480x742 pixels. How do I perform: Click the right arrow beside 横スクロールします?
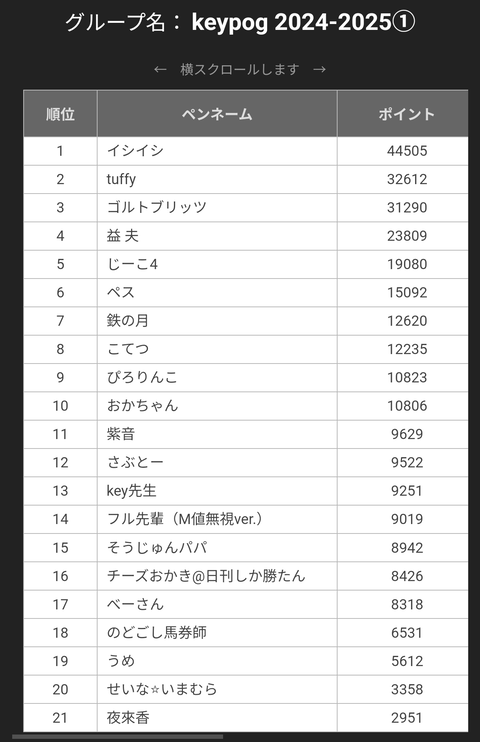pos(320,70)
